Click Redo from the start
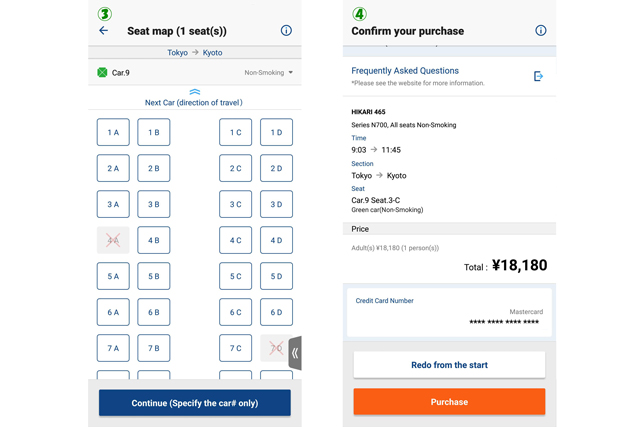 [x=449, y=365]
